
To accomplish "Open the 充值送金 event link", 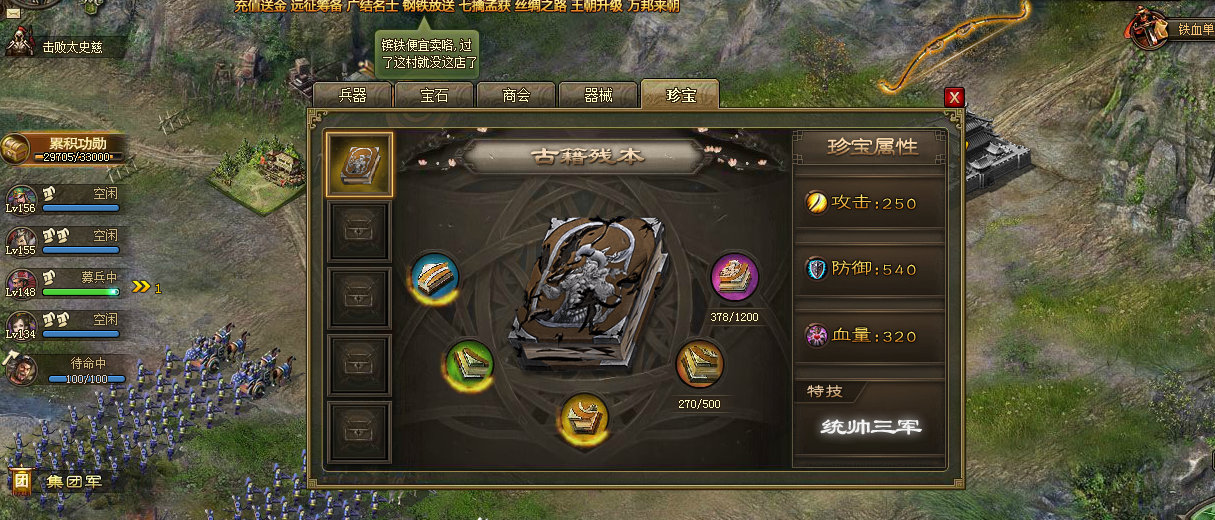I will pyautogui.click(x=259, y=6).
